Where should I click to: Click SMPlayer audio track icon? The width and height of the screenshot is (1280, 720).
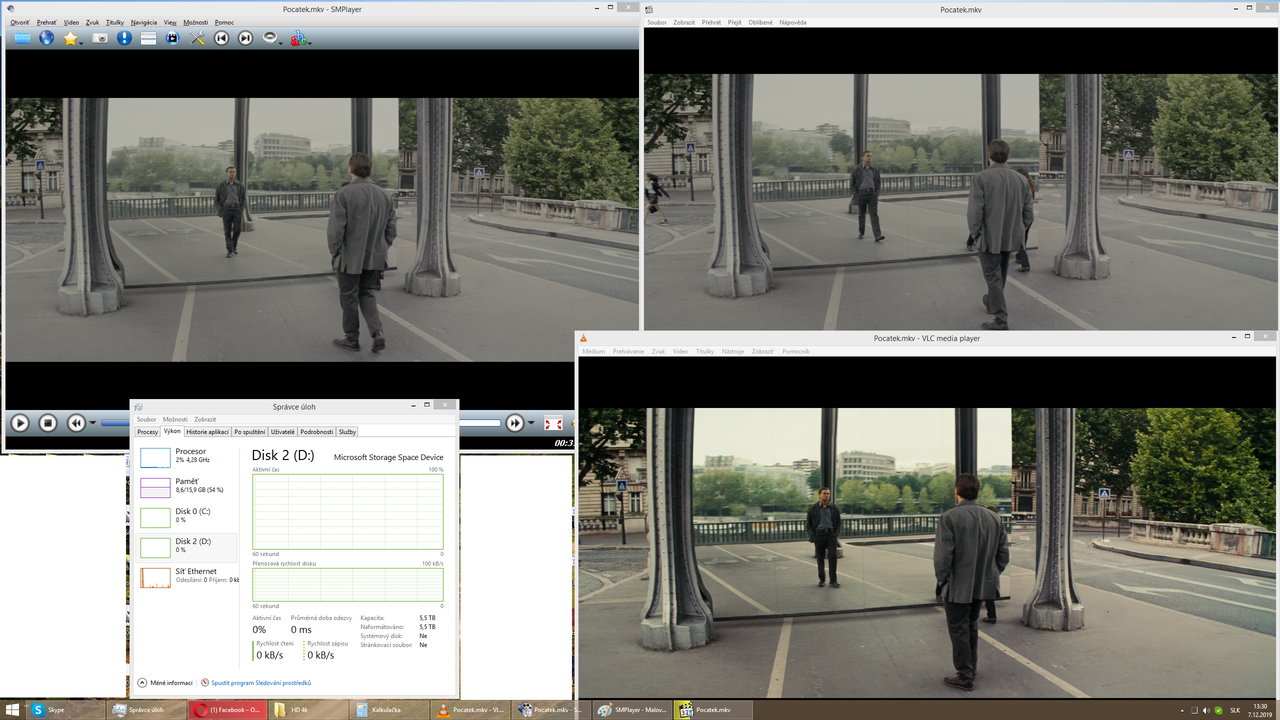[x=270, y=38]
